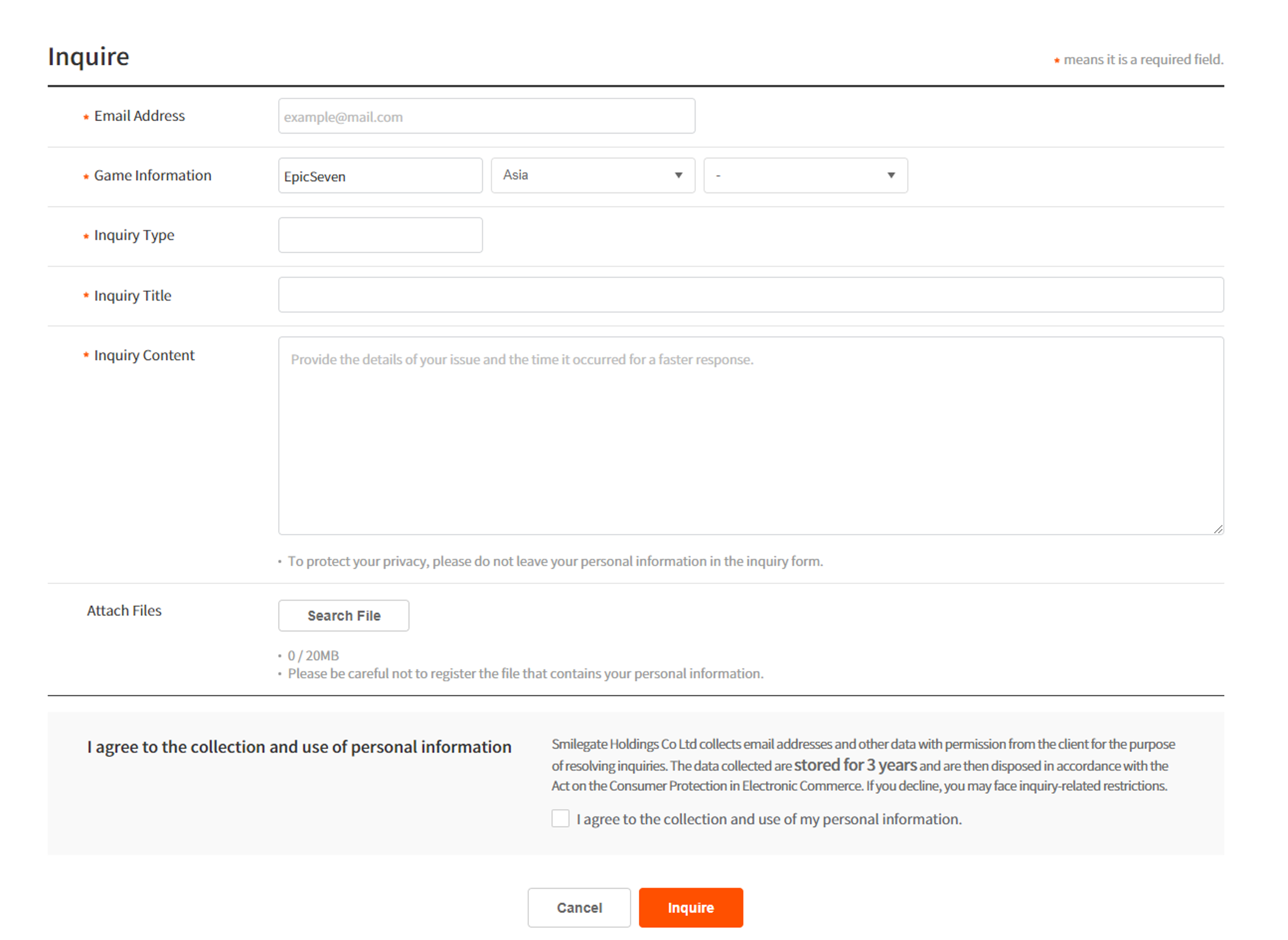Click the 'Game Information' label
This screenshot has width=1288, height=940.
(x=153, y=175)
